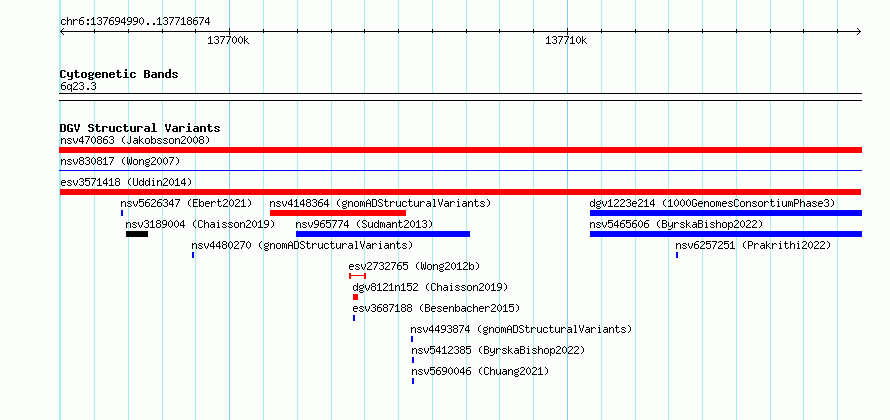Open nsv4148364 (gnomADStructuralVariants) label

point(380,203)
